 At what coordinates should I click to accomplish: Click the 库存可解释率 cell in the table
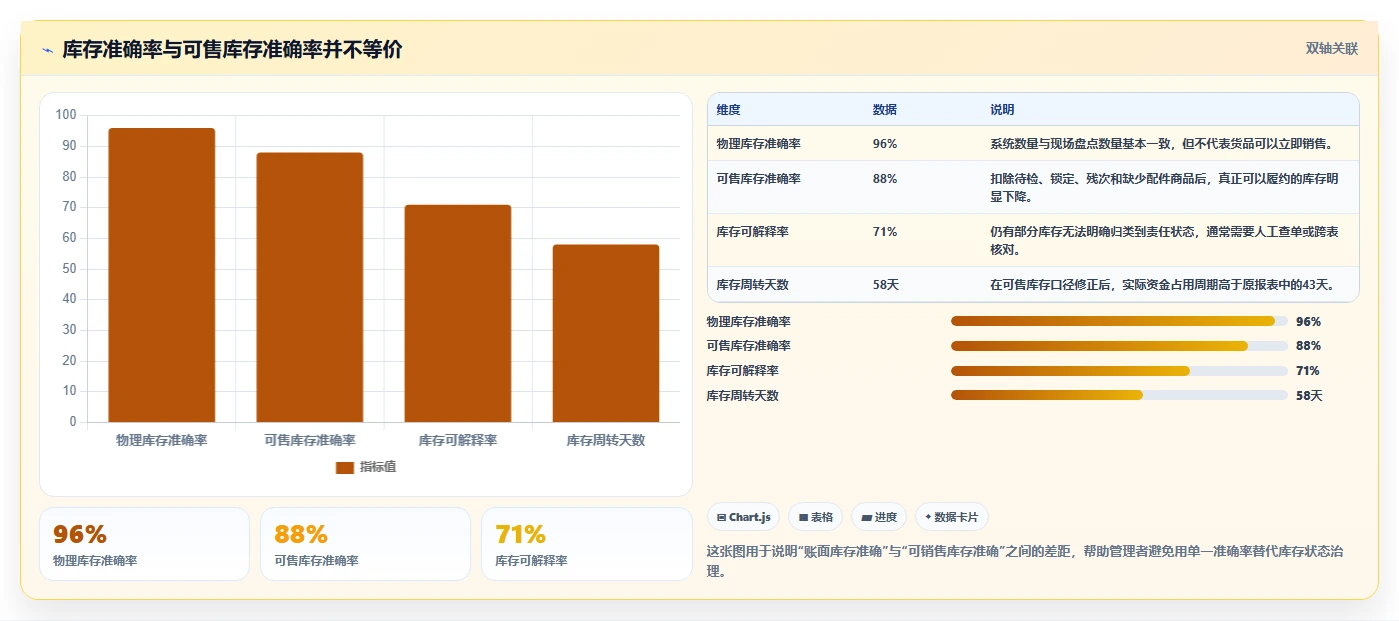click(753, 232)
